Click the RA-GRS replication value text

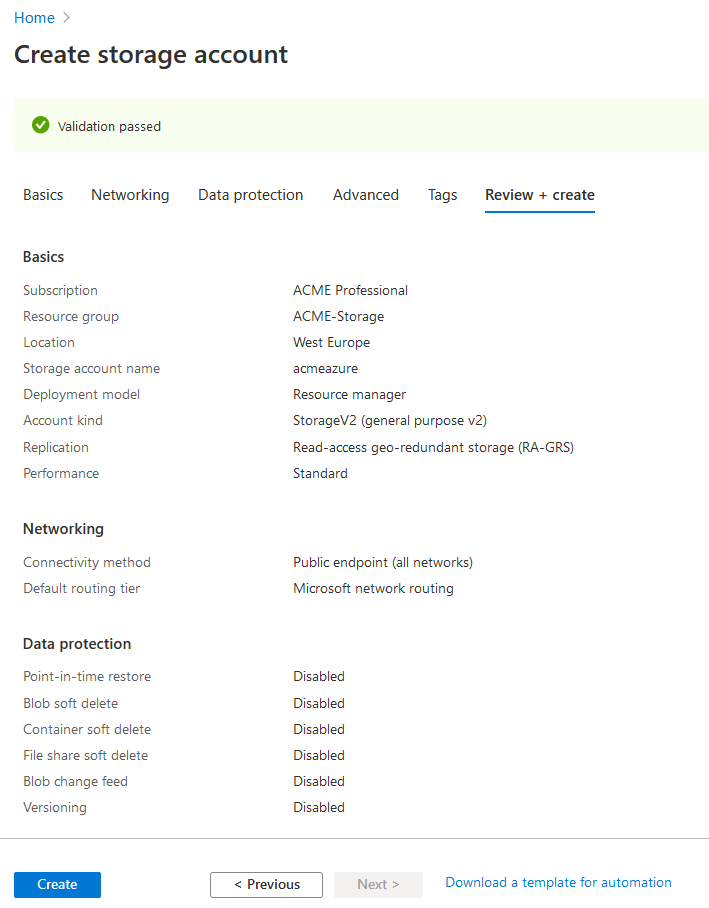433,448
